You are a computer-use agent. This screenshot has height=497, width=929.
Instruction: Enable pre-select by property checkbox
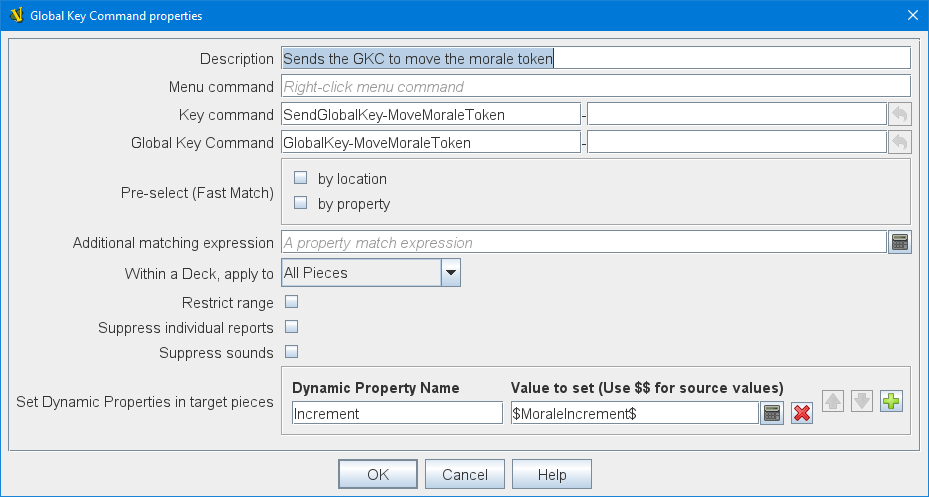pos(301,203)
